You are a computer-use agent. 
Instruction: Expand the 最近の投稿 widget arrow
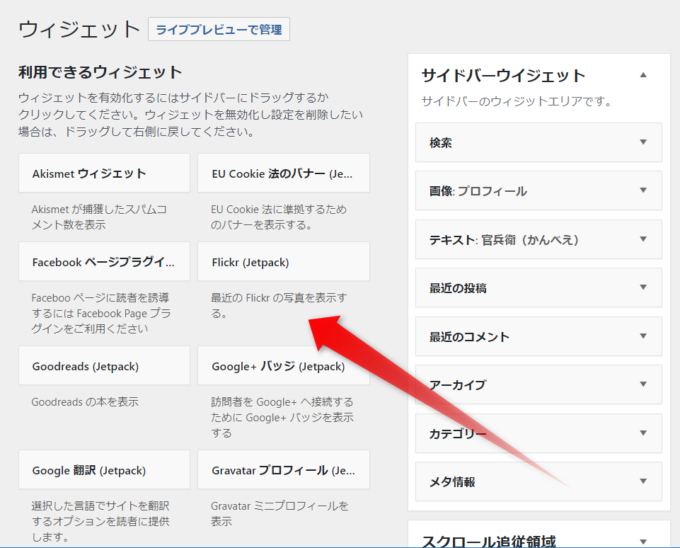point(643,288)
